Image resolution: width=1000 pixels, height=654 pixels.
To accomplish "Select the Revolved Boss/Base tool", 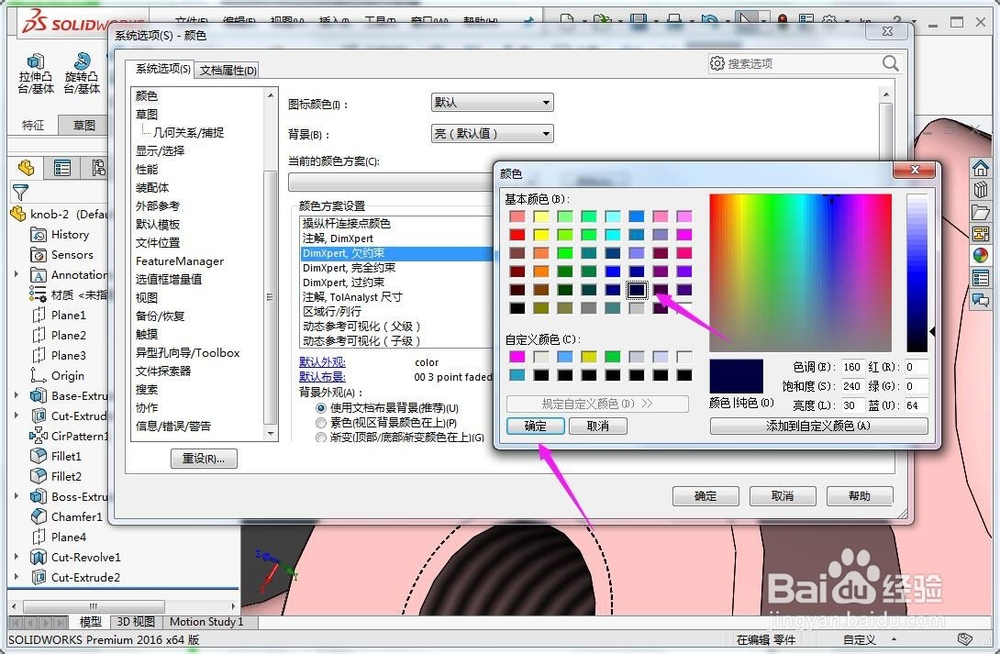I will pos(82,70).
